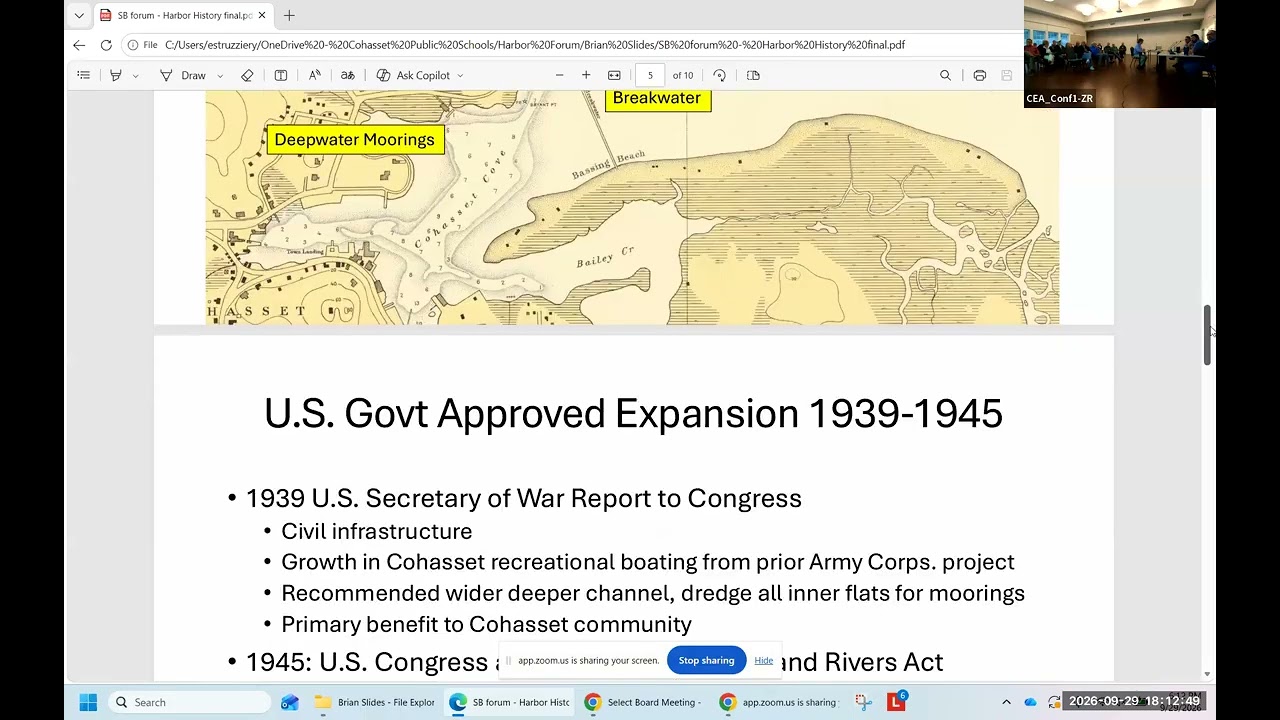Open Find in document search

[945, 75]
